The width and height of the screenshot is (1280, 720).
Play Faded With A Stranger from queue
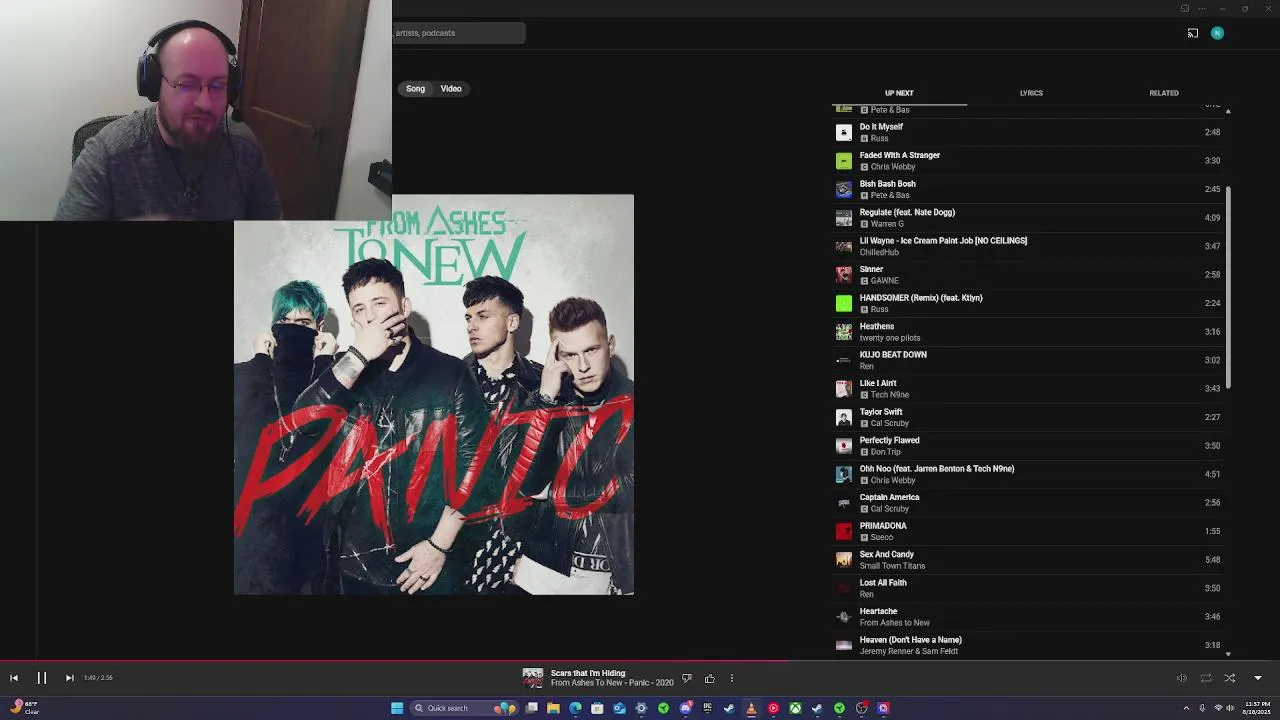point(1028,161)
